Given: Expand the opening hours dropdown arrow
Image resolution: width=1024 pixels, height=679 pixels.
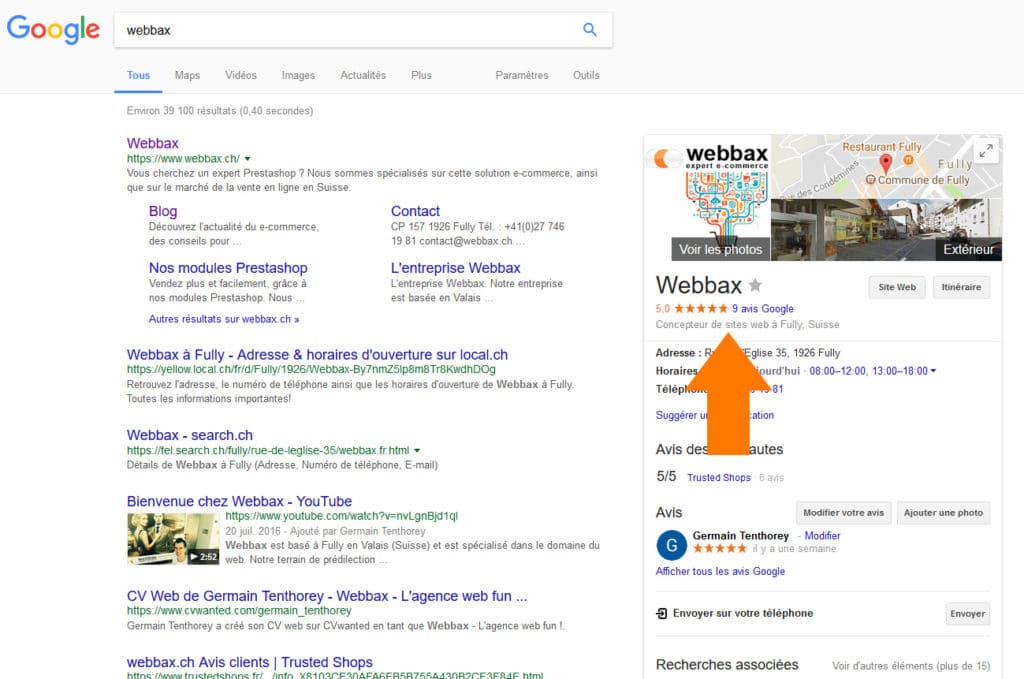Looking at the screenshot, I should 933,371.
